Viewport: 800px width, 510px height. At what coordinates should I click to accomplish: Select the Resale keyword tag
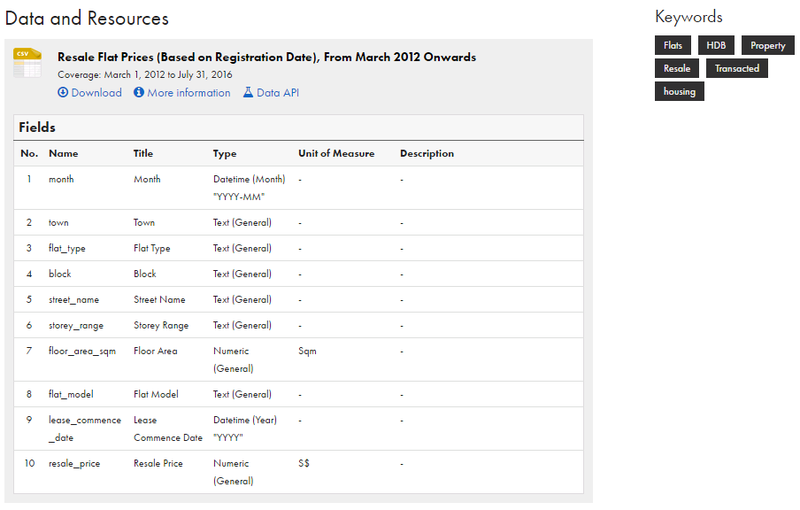click(x=677, y=68)
